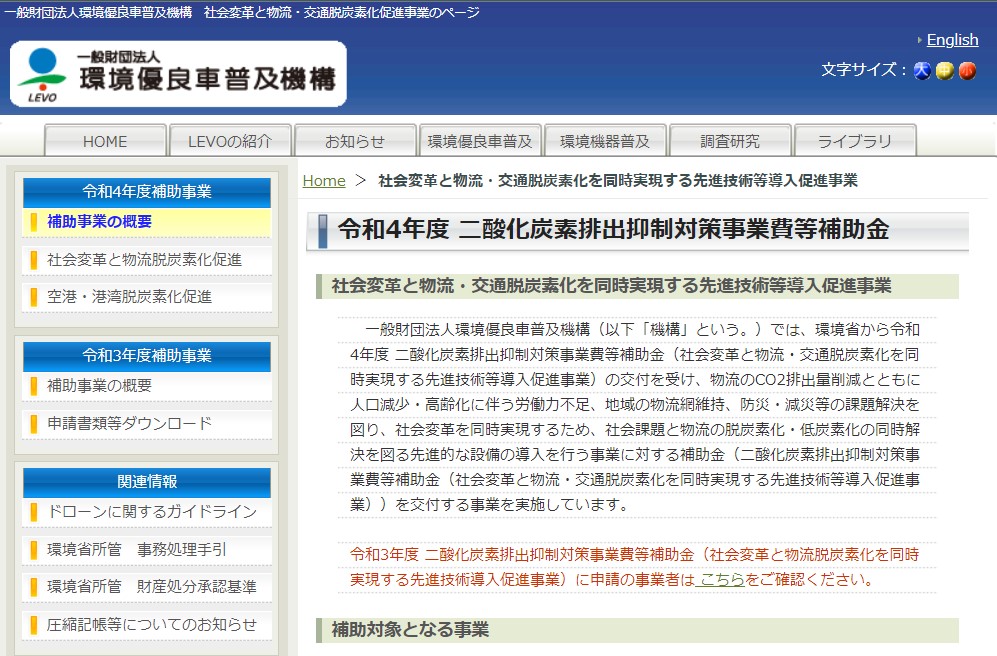
Task: Open 申請書類等ダウンロード in sidebar
Action: coord(129,423)
